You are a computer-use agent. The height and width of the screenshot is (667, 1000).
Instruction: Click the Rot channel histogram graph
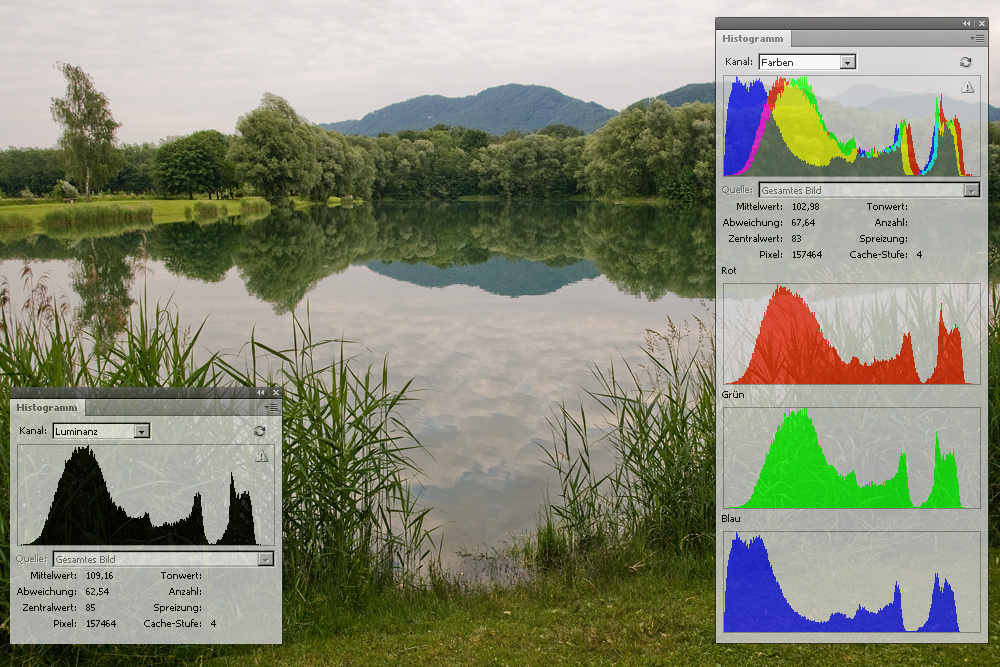852,334
